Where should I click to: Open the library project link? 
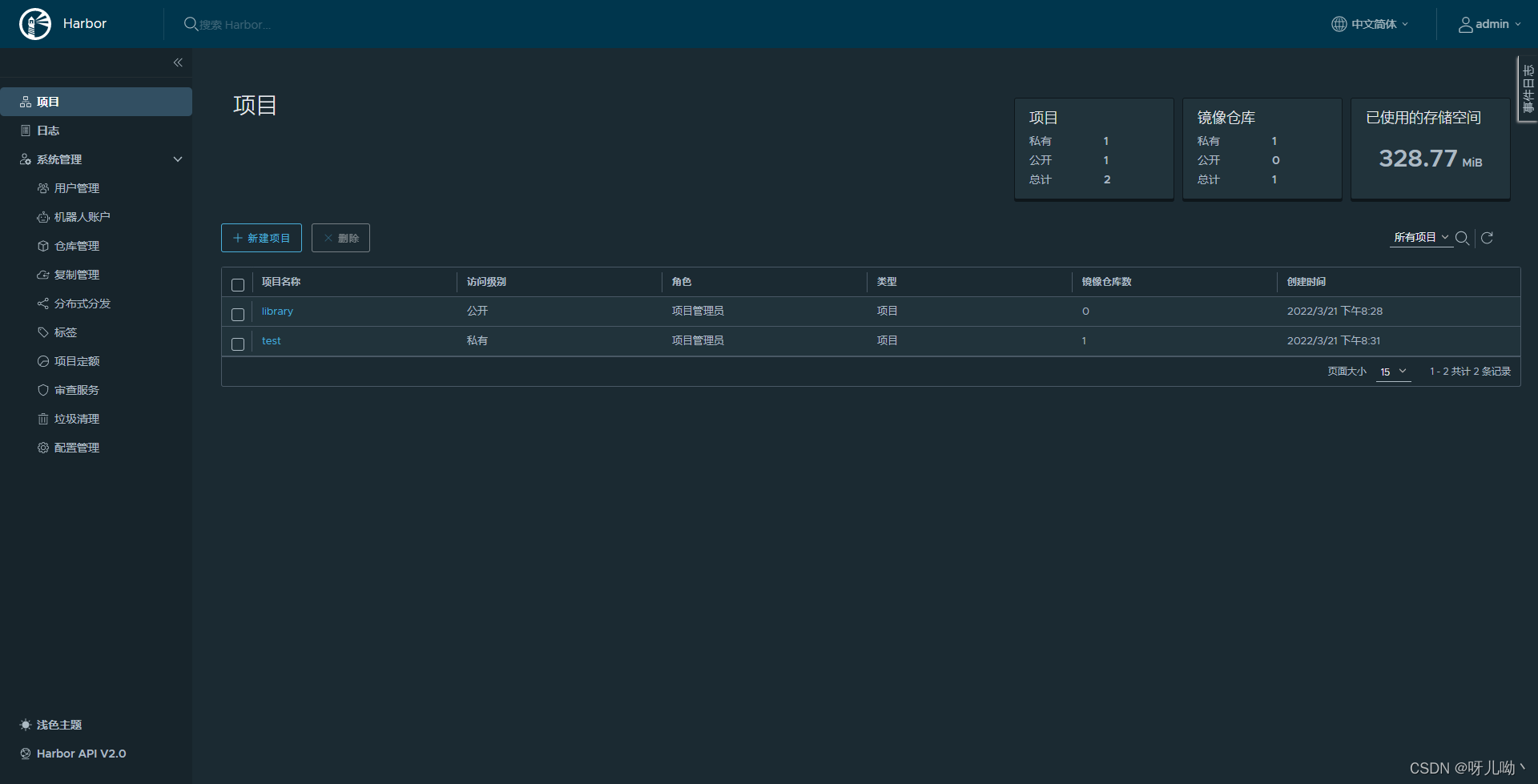277,312
